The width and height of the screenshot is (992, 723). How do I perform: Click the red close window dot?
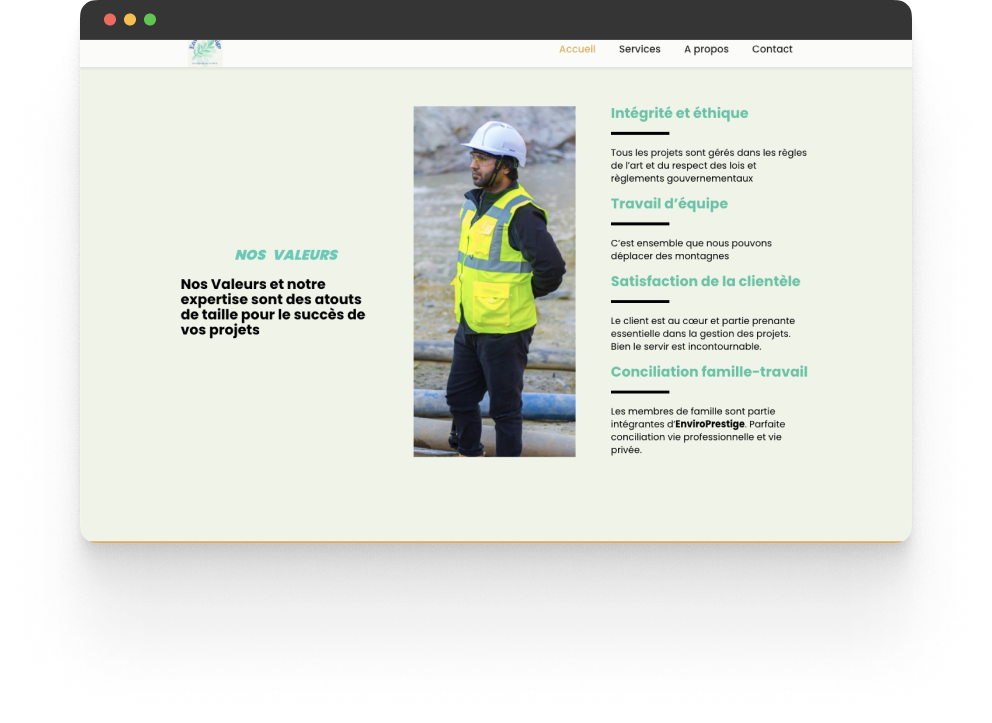click(x=110, y=20)
